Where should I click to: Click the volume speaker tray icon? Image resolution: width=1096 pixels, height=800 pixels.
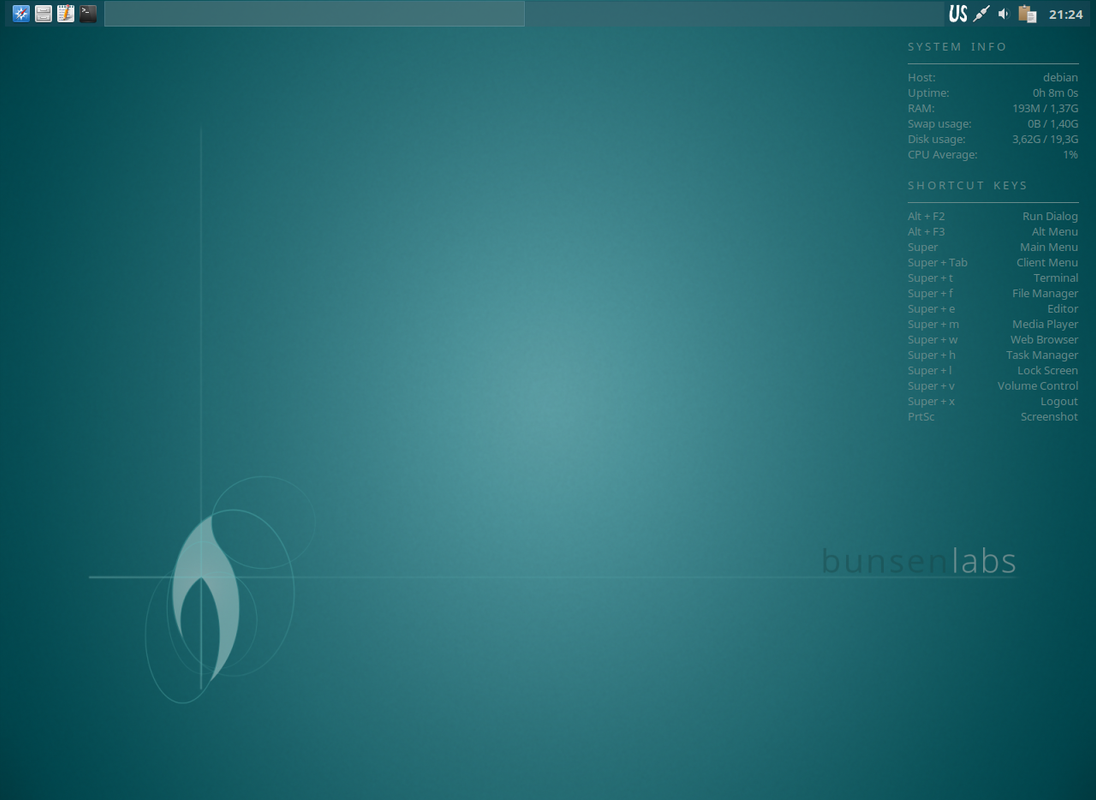1004,13
